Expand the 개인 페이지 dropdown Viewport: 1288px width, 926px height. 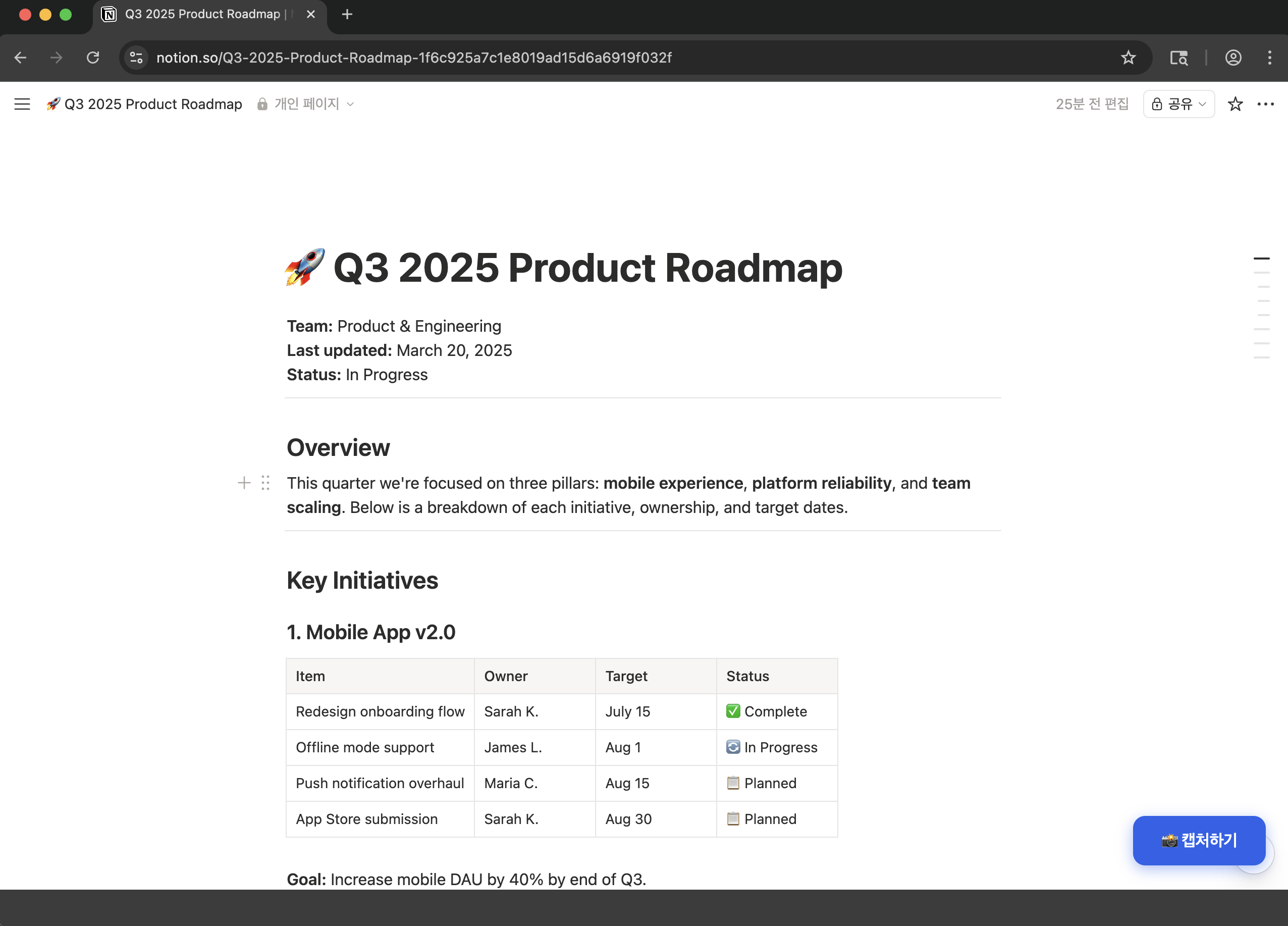coord(350,104)
